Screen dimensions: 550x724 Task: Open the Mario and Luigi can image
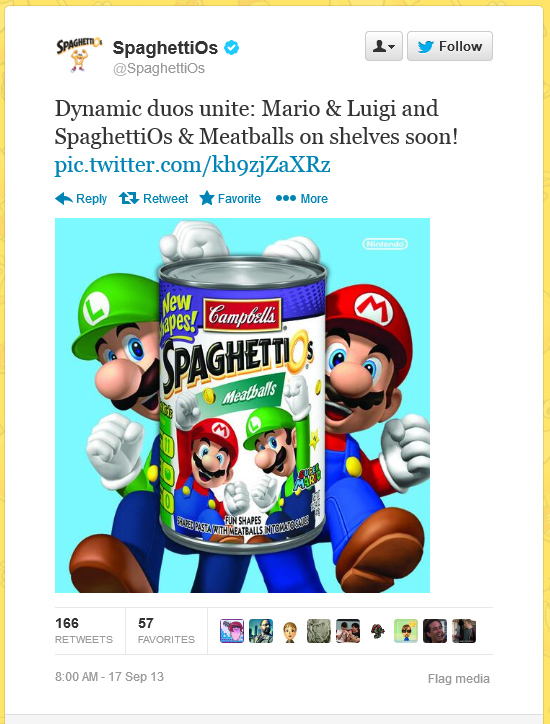tap(242, 405)
